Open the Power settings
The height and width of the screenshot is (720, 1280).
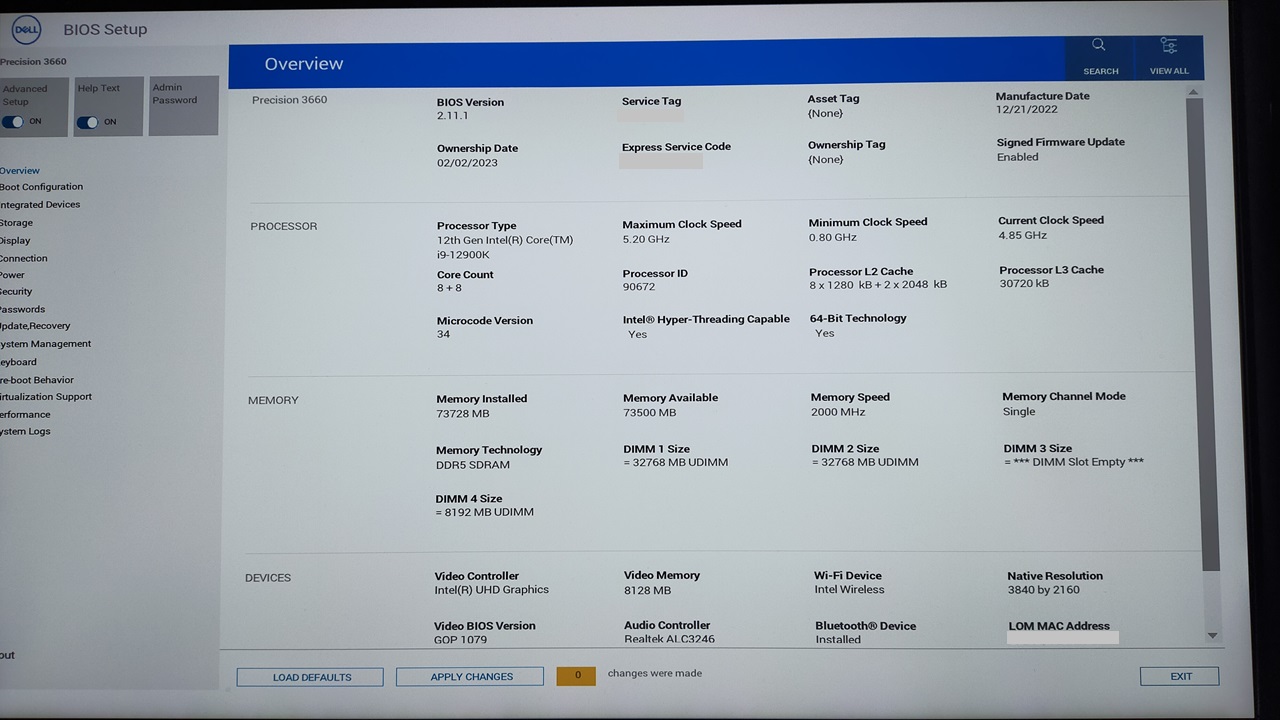click(x=12, y=274)
